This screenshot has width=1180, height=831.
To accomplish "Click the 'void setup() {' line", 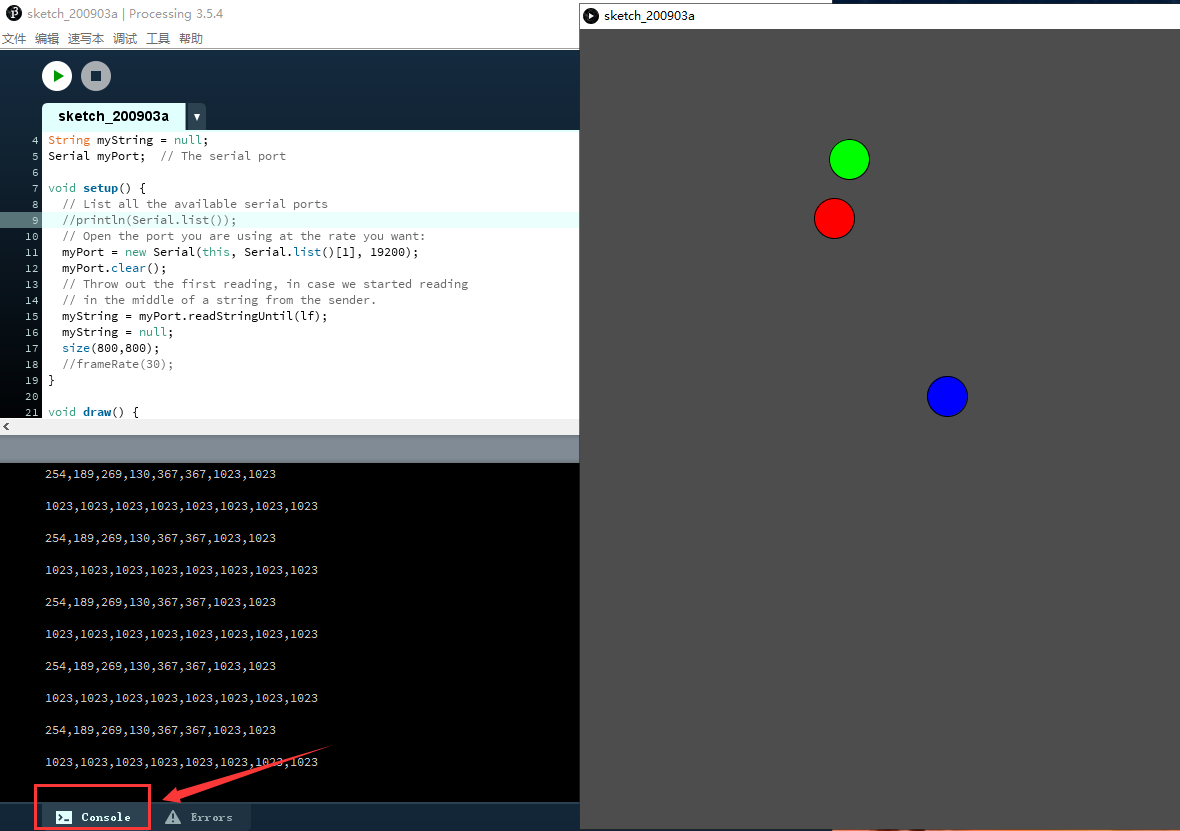I will point(97,188).
